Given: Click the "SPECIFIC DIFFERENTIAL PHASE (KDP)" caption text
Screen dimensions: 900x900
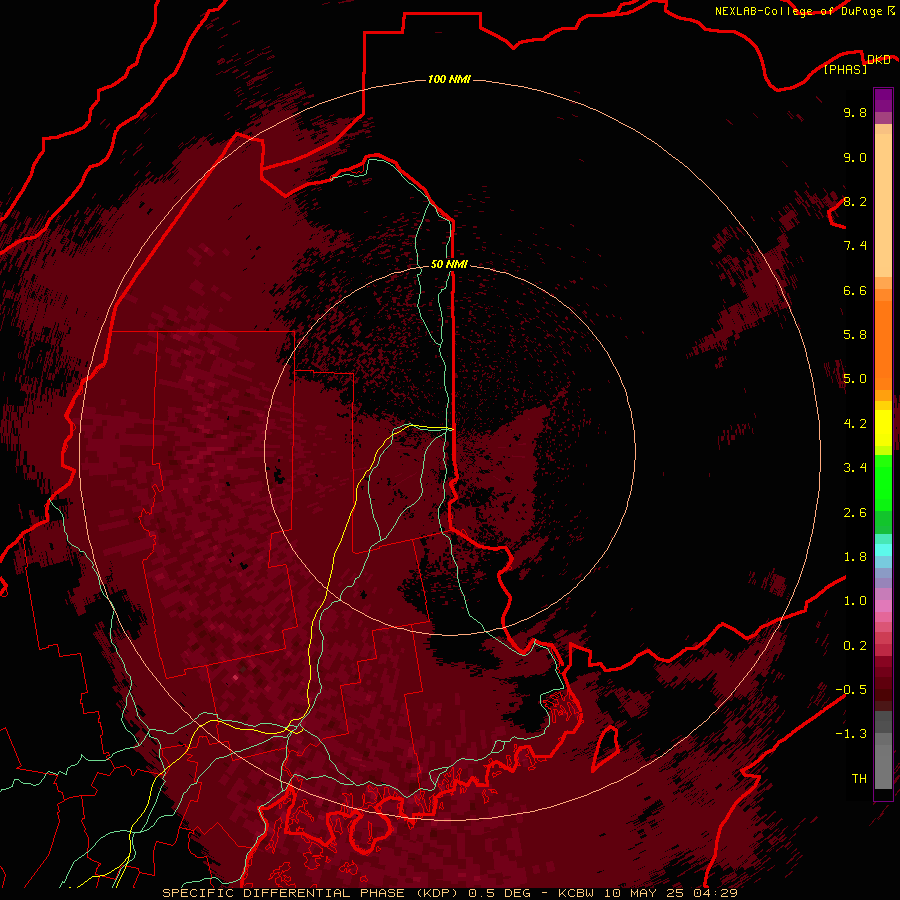Looking at the screenshot, I should pyautogui.click(x=312, y=893).
